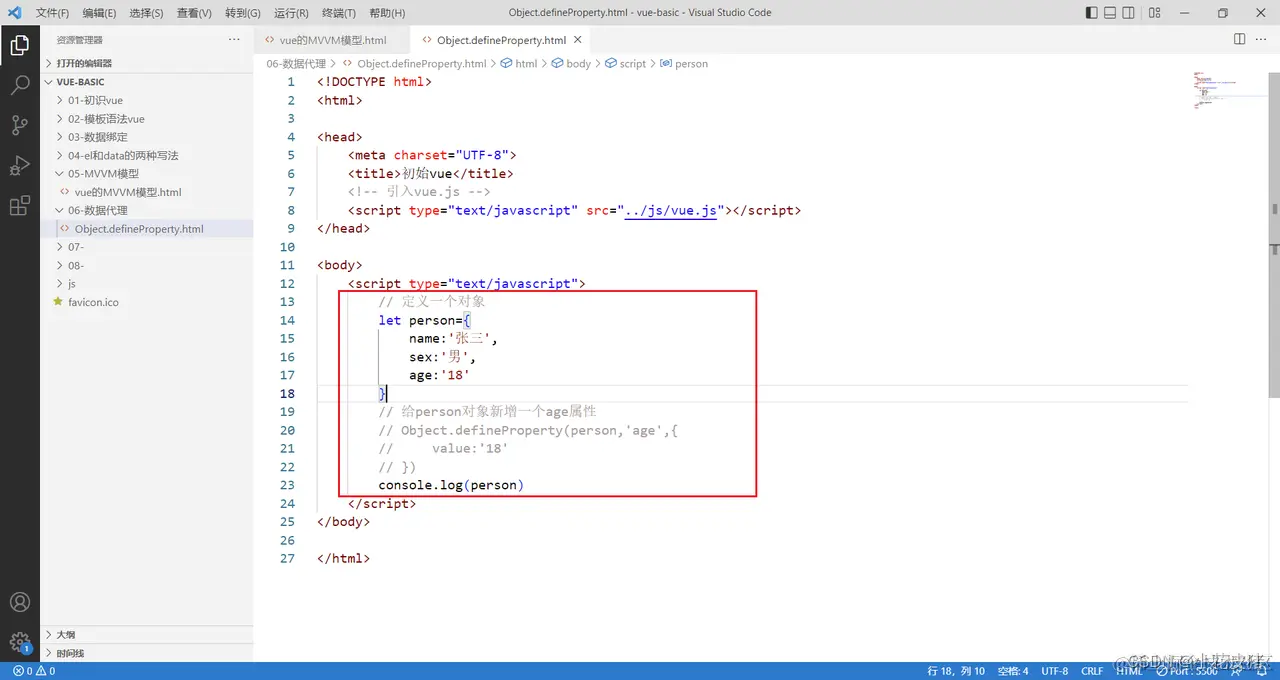Collapse folder 05-MVVM模型

[x=147, y=173]
